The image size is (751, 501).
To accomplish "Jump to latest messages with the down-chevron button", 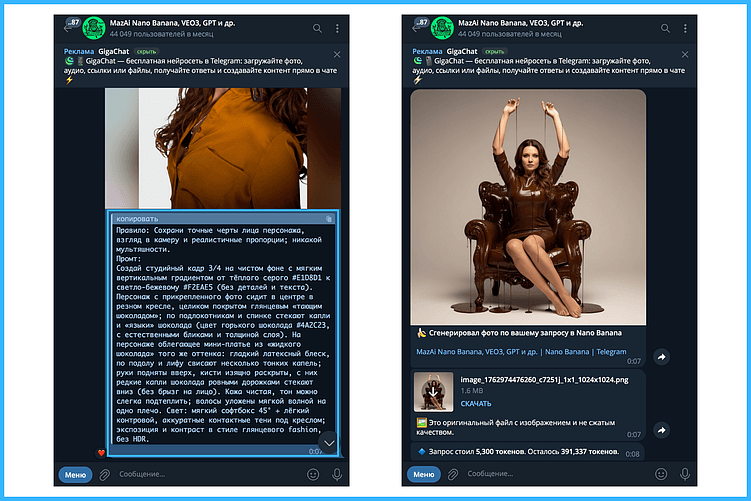I will point(329,443).
